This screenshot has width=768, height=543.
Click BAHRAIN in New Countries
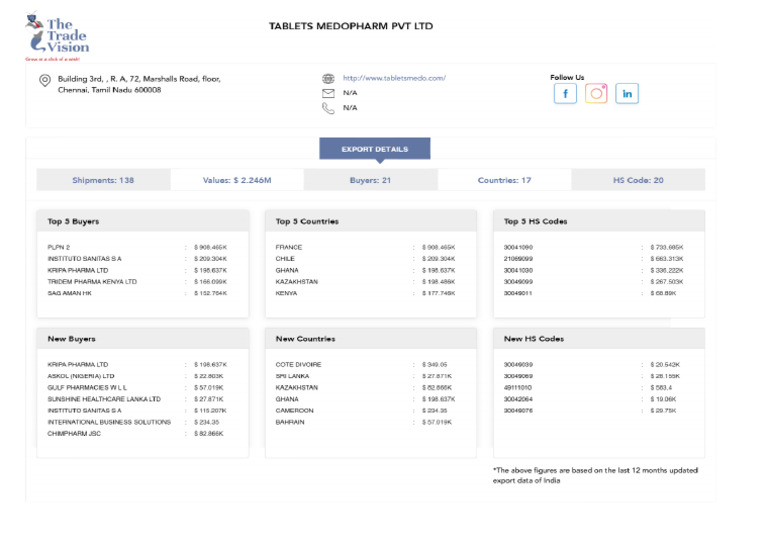point(290,422)
